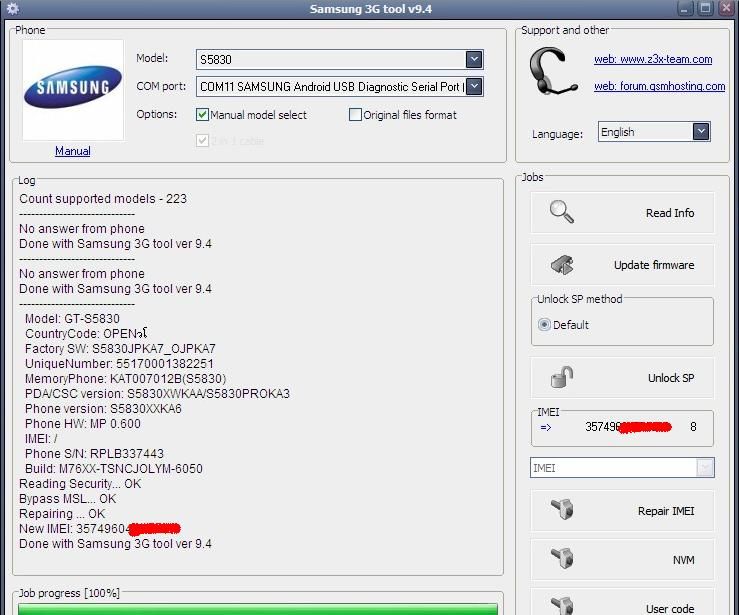Click the Samsung logo image
Viewport: 739px width, 615px height.
coord(73,88)
